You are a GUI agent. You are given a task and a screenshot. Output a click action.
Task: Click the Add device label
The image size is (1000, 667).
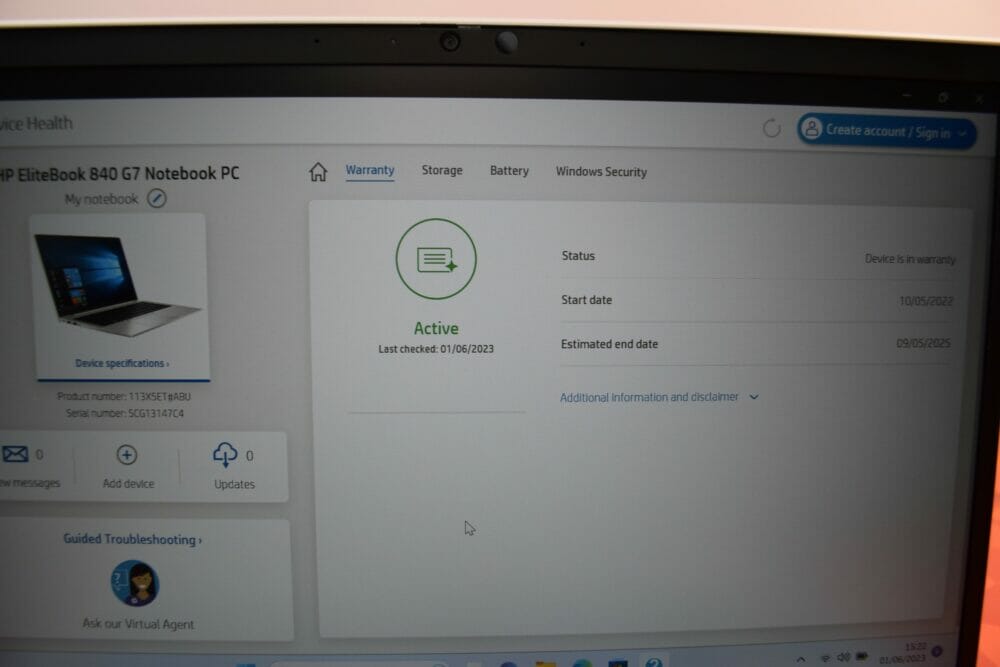pyautogui.click(x=128, y=483)
